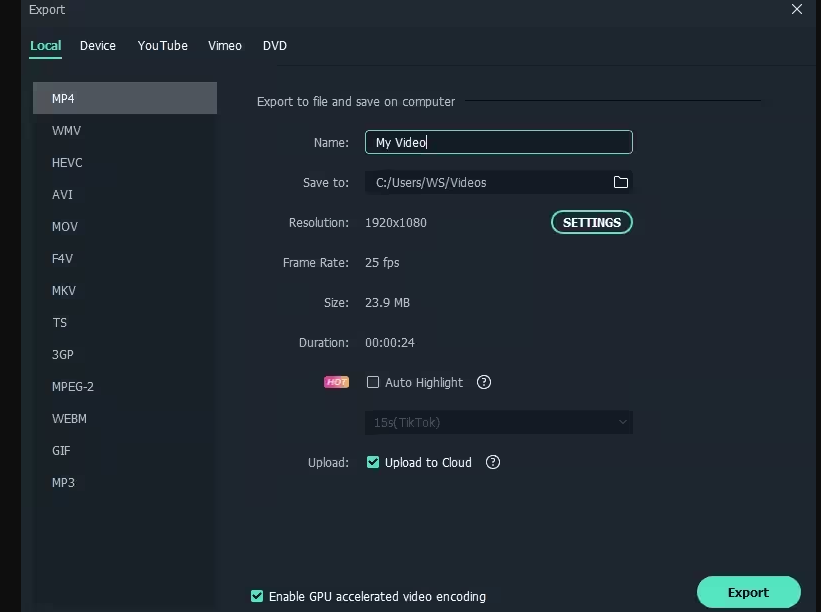
Task: Enable the Auto Highlight checkbox
Action: (x=373, y=382)
